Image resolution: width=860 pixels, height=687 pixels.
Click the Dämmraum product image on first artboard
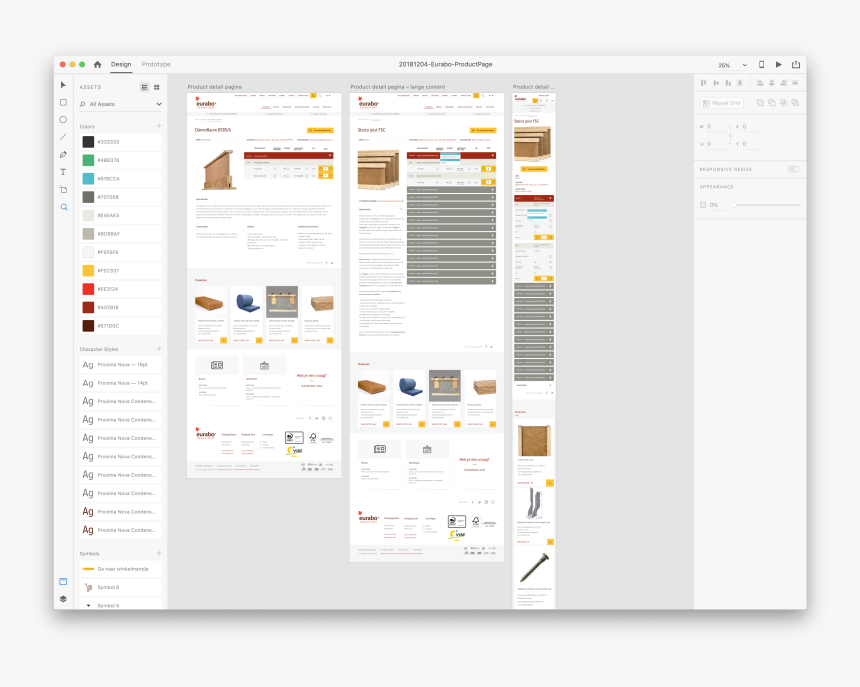(219, 170)
